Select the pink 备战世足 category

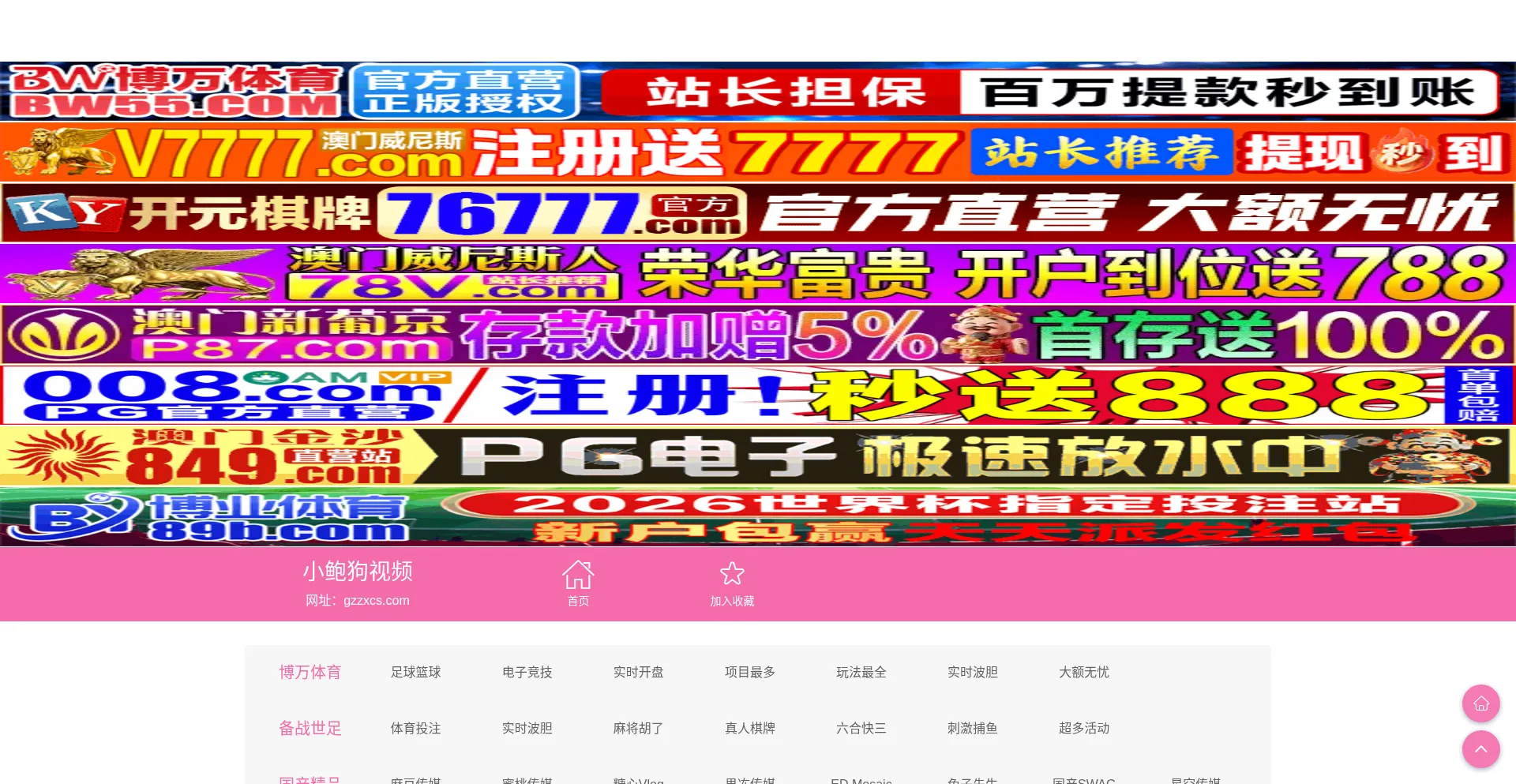tap(310, 728)
